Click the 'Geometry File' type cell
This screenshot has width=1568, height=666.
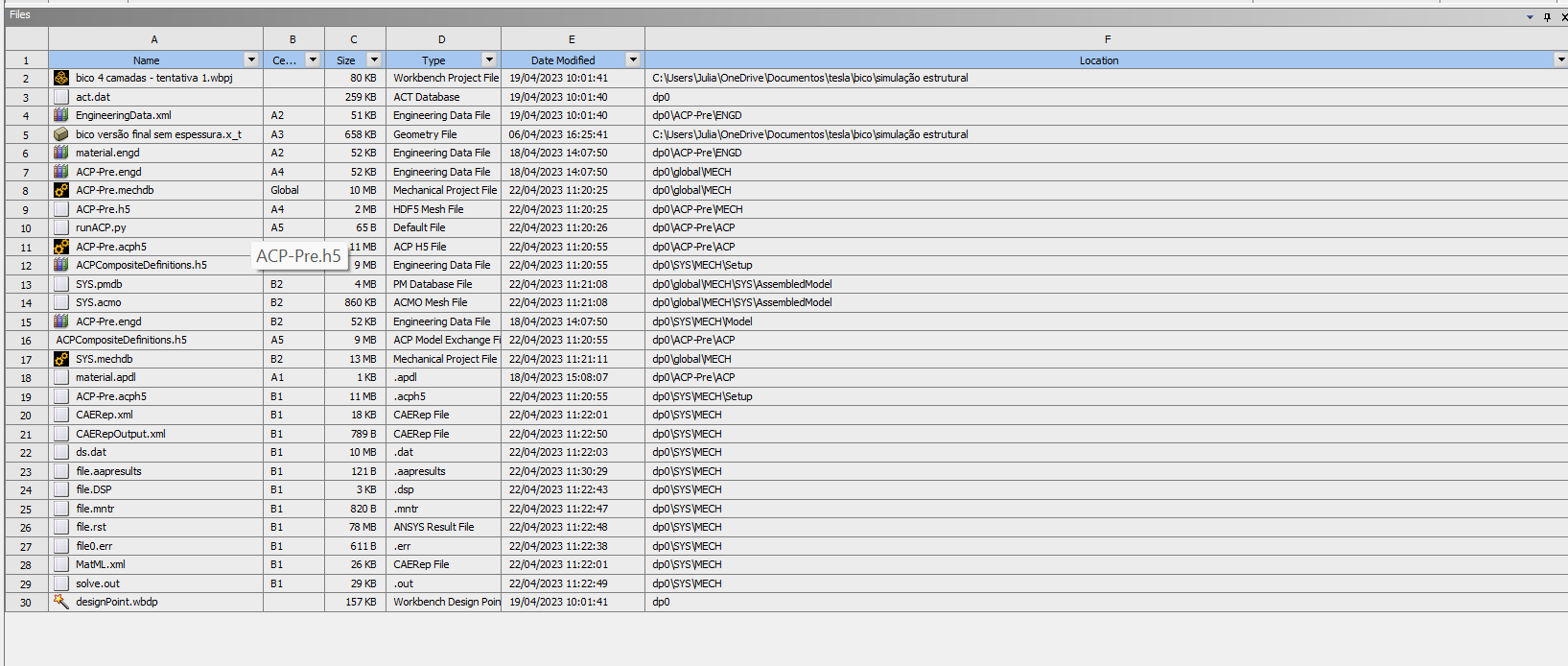click(x=443, y=134)
